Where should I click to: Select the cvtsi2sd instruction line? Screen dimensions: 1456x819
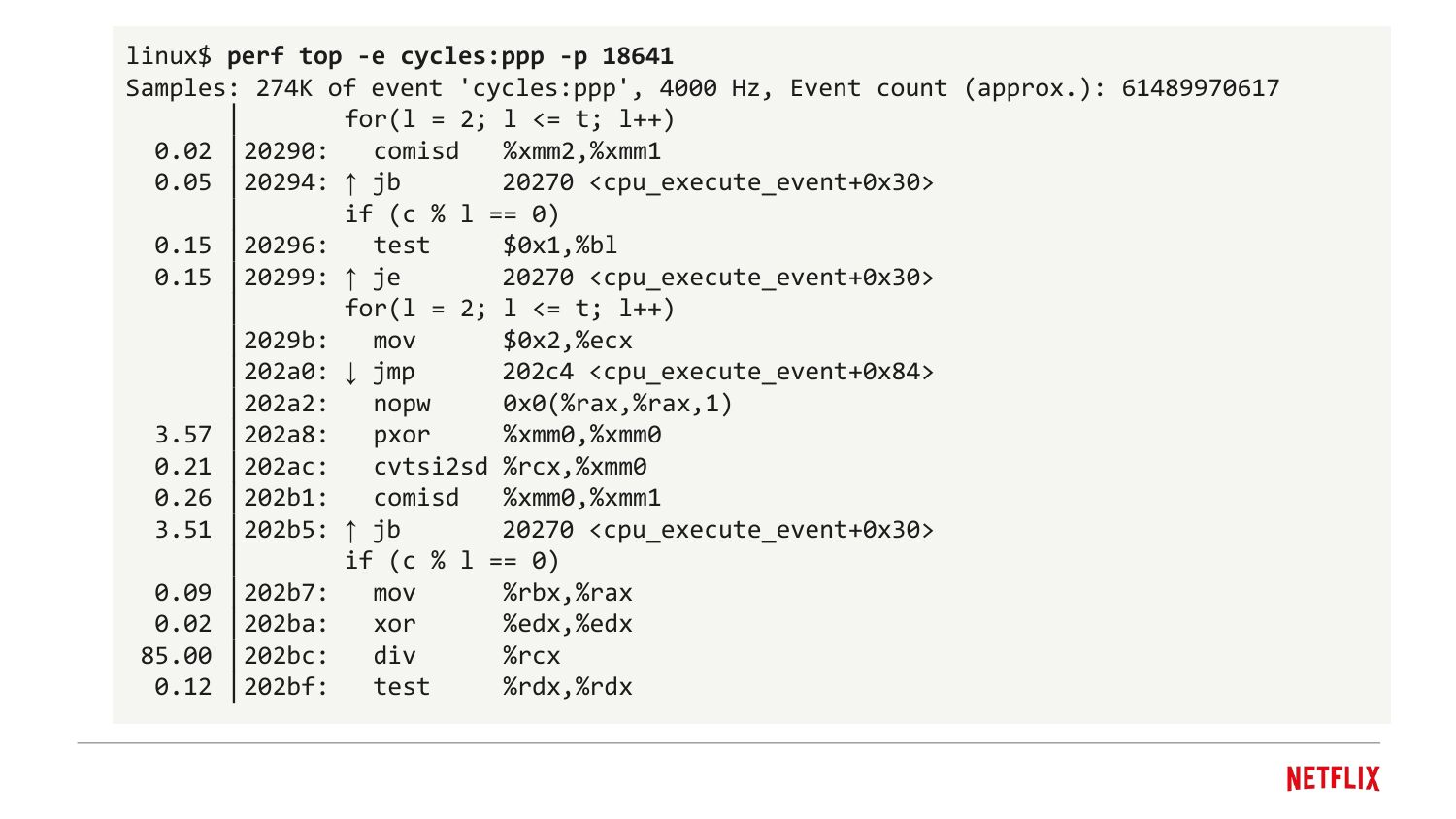click(x=430, y=467)
